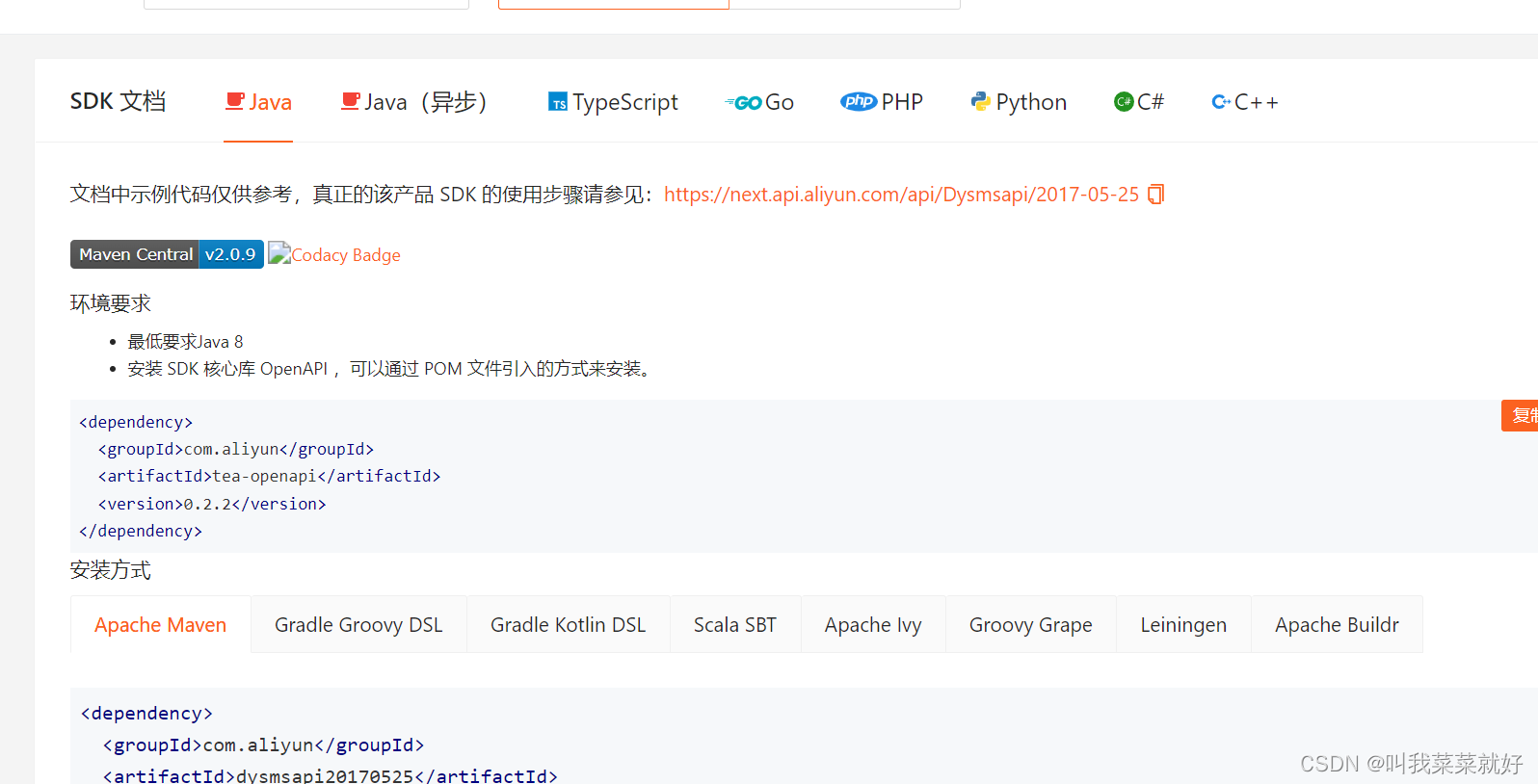Click the Go gopher logo icon

coord(743,102)
